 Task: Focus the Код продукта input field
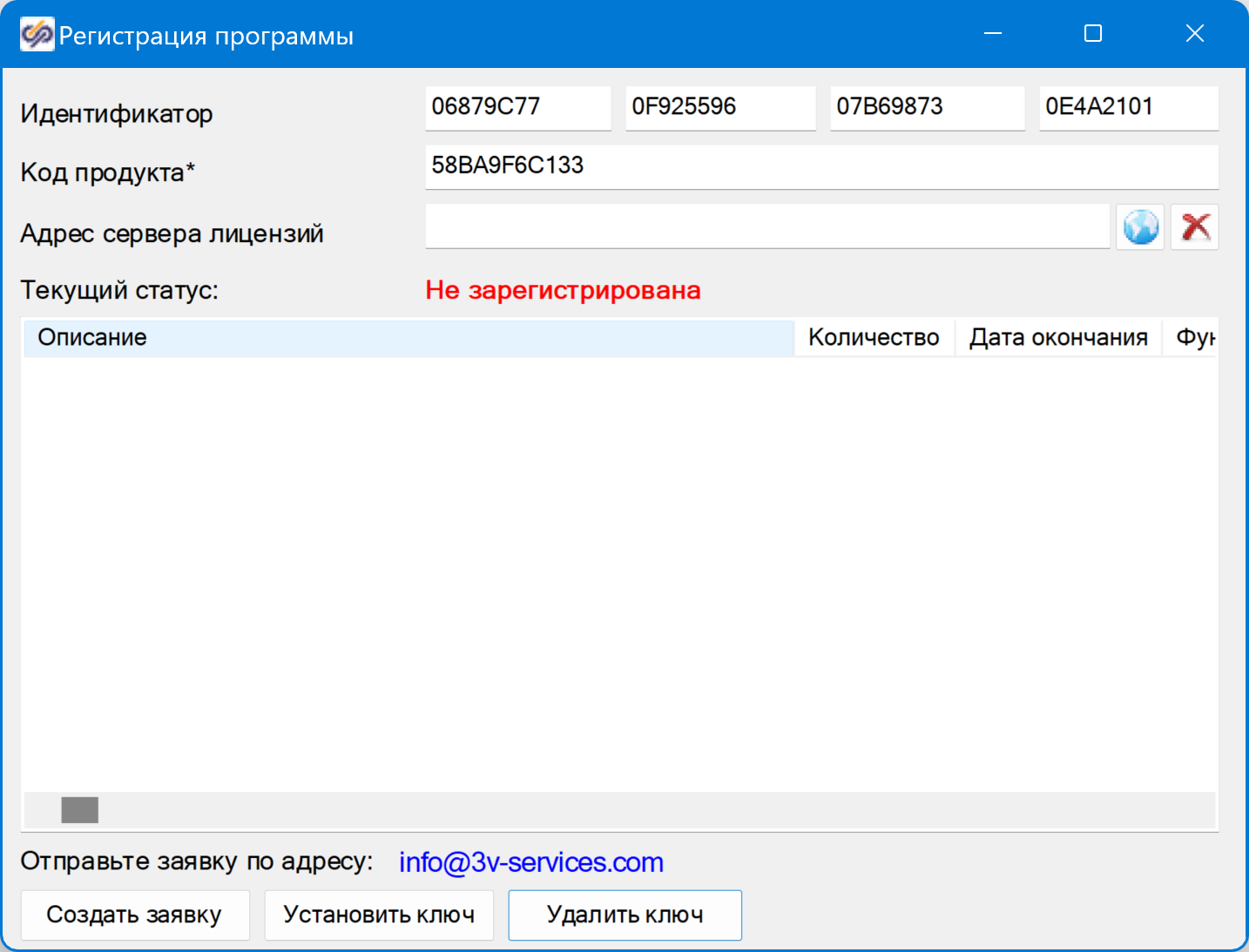click(x=820, y=166)
